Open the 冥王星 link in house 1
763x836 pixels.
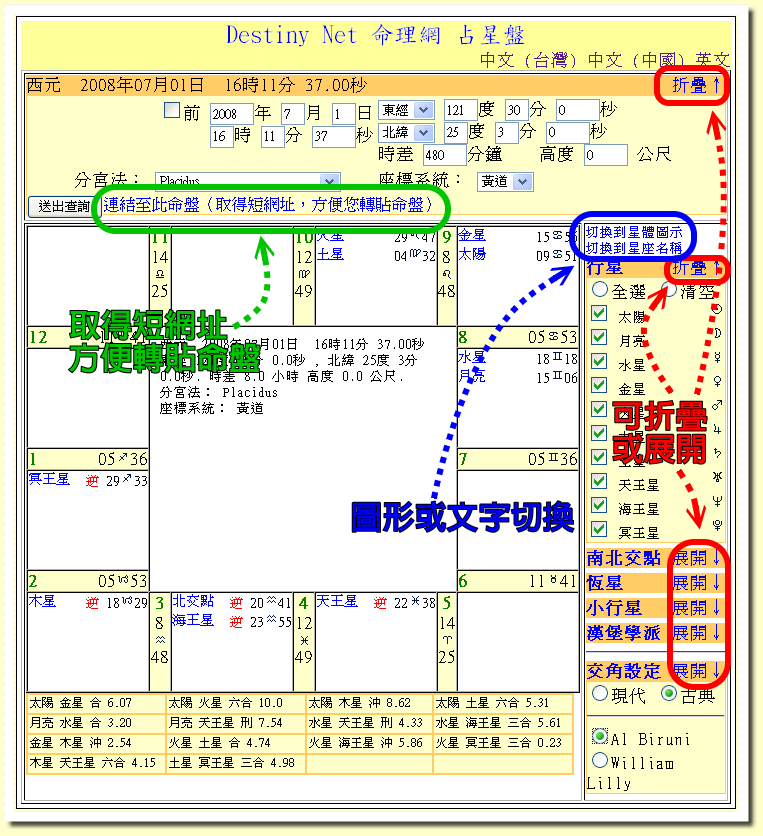tap(49, 479)
